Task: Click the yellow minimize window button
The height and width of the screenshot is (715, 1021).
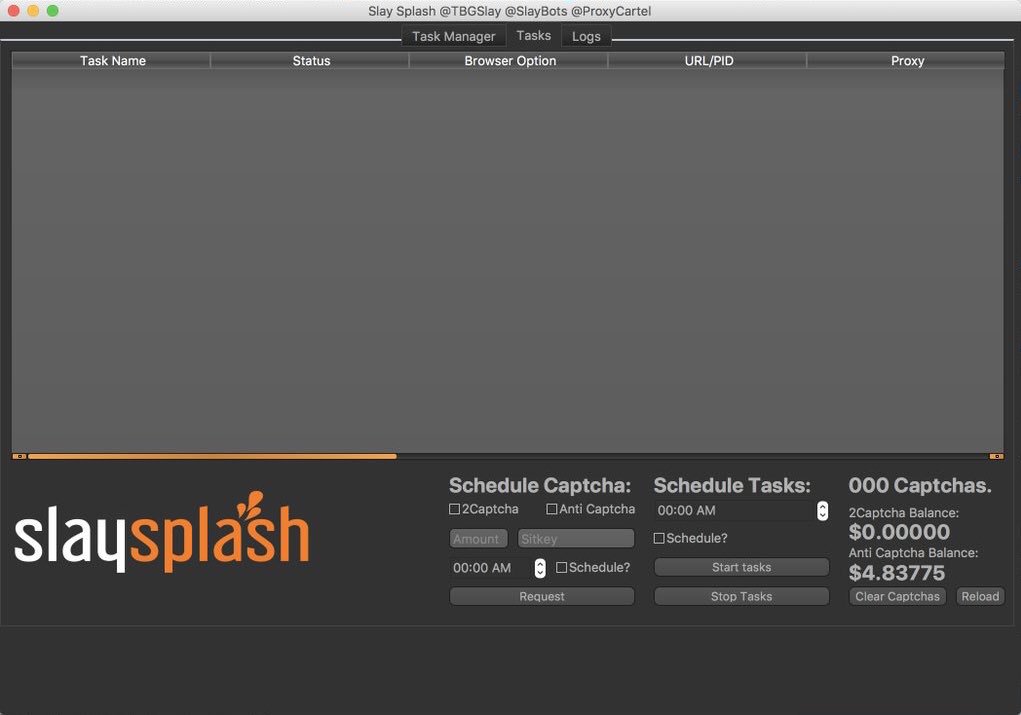Action: 33,10
